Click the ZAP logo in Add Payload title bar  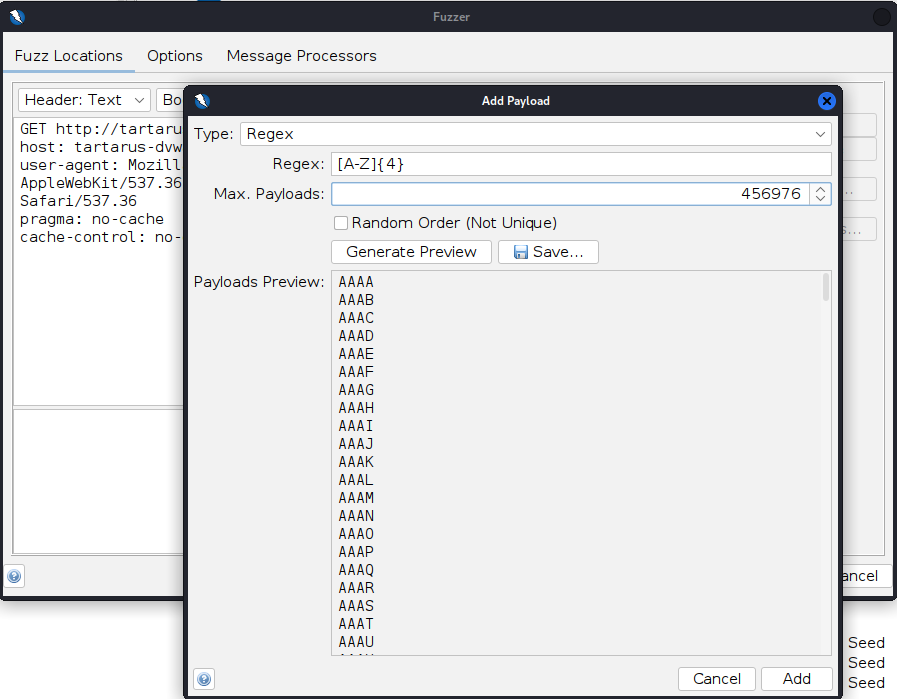pyautogui.click(x=202, y=101)
